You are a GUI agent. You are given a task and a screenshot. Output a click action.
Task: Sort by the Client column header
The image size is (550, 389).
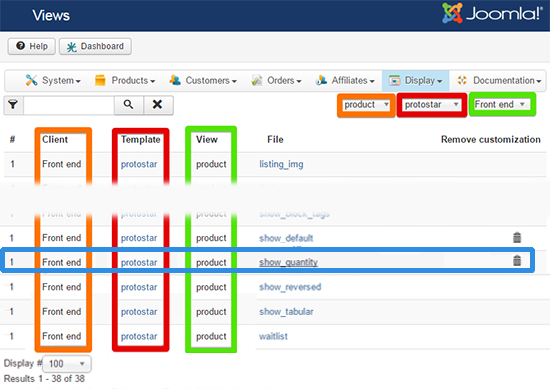(55, 140)
